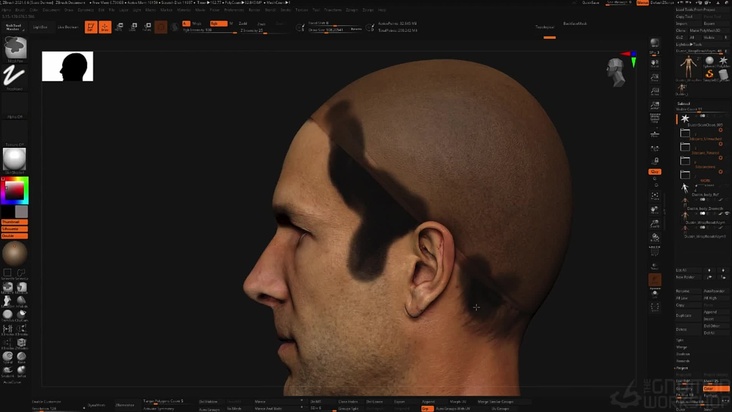Select the Draw mode icon
The height and width of the screenshot is (412, 732).
[x=105, y=27]
